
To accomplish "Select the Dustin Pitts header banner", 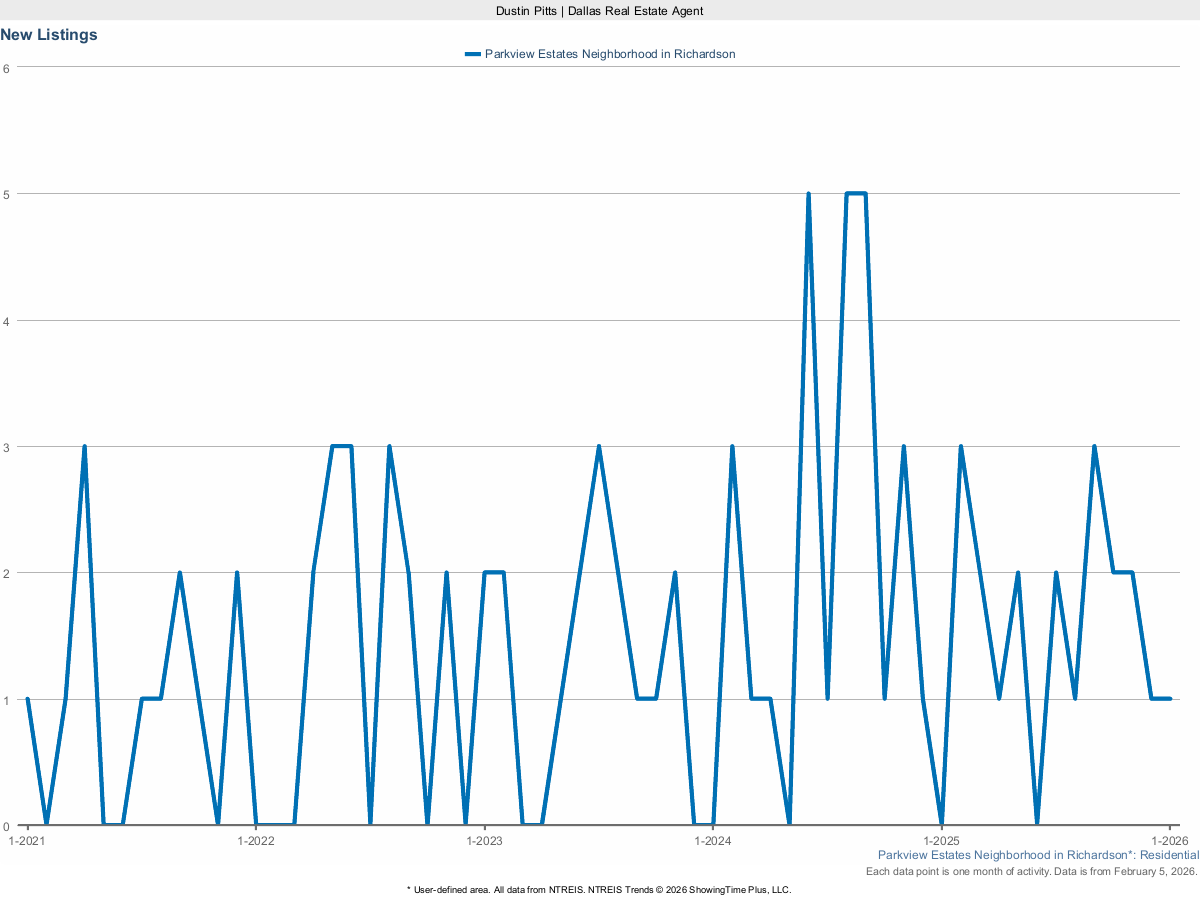I will pos(598,11).
